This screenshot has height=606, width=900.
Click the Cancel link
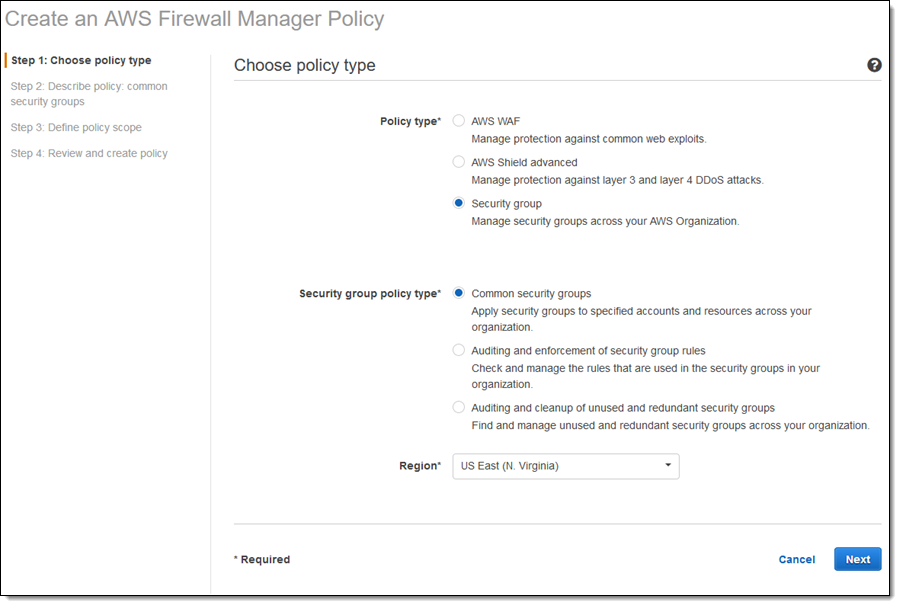796,560
